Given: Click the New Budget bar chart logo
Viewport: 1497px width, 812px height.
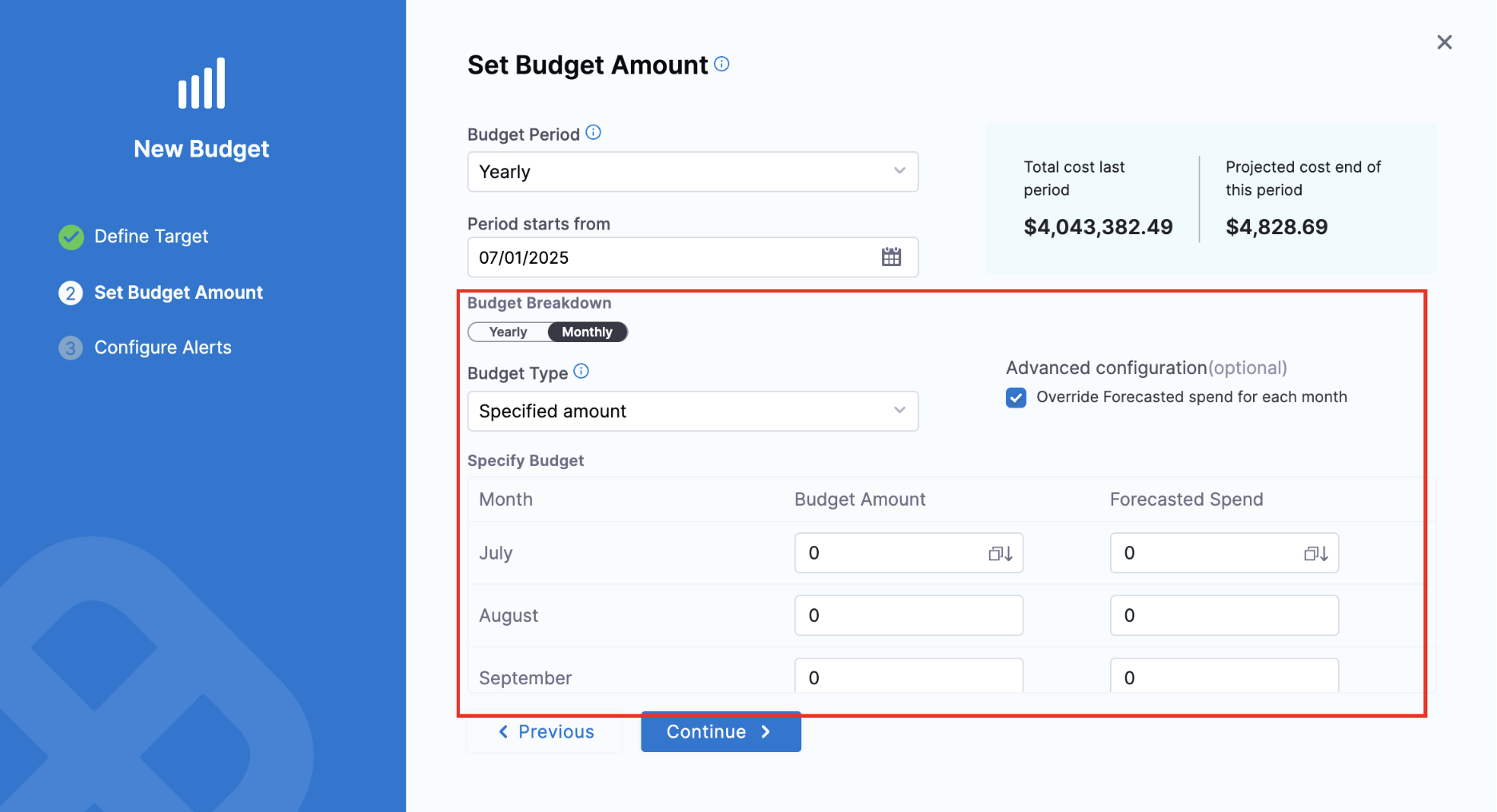Looking at the screenshot, I should pyautogui.click(x=202, y=84).
